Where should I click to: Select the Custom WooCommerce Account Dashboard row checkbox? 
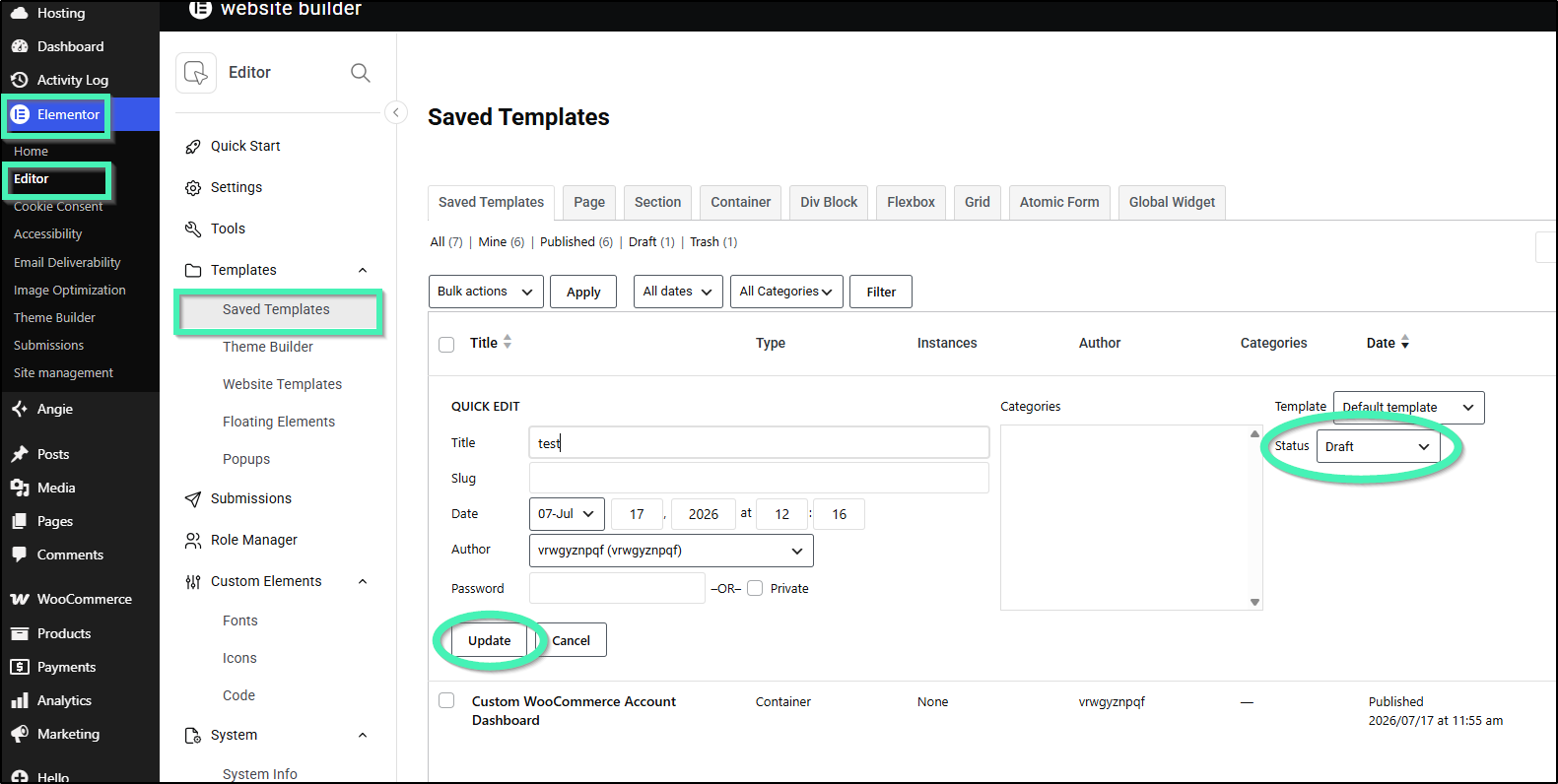[446, 700]
